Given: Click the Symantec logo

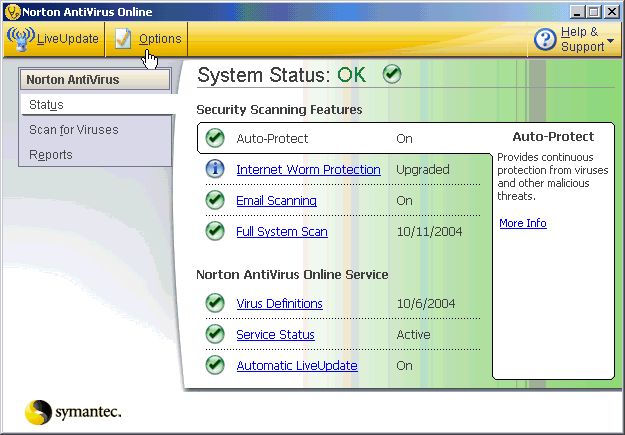Looking at the screenshot, I should pos(73,412).
